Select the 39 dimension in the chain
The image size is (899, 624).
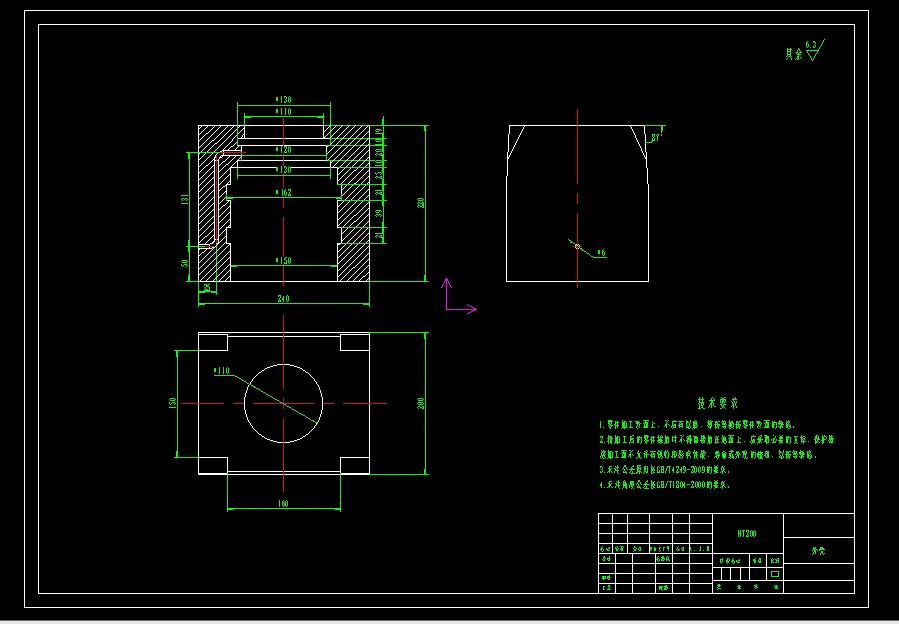tap(378, 213)
